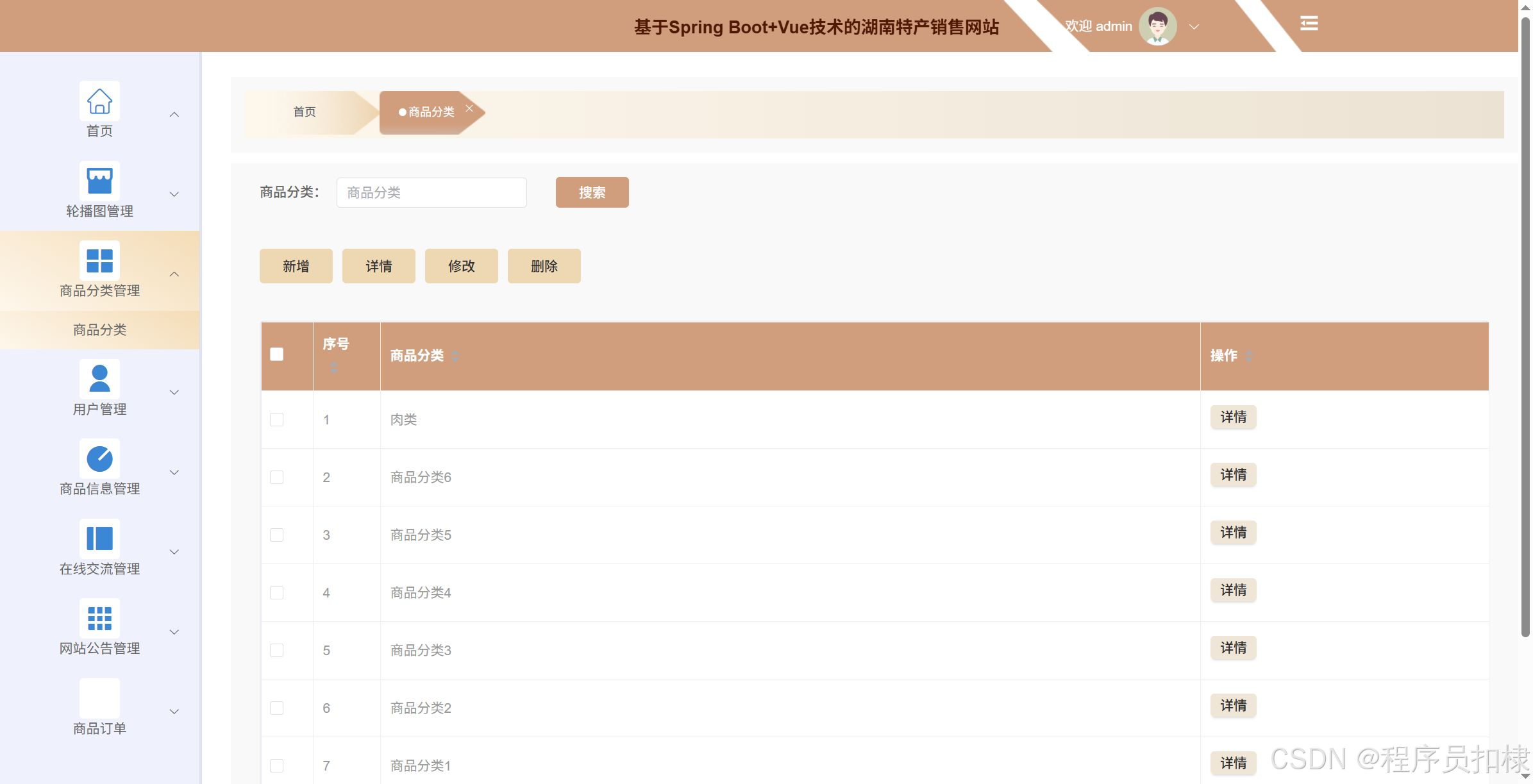Expand the 用户管理 menu chevron
1533x784 pixels.
[x=174, y=392]
